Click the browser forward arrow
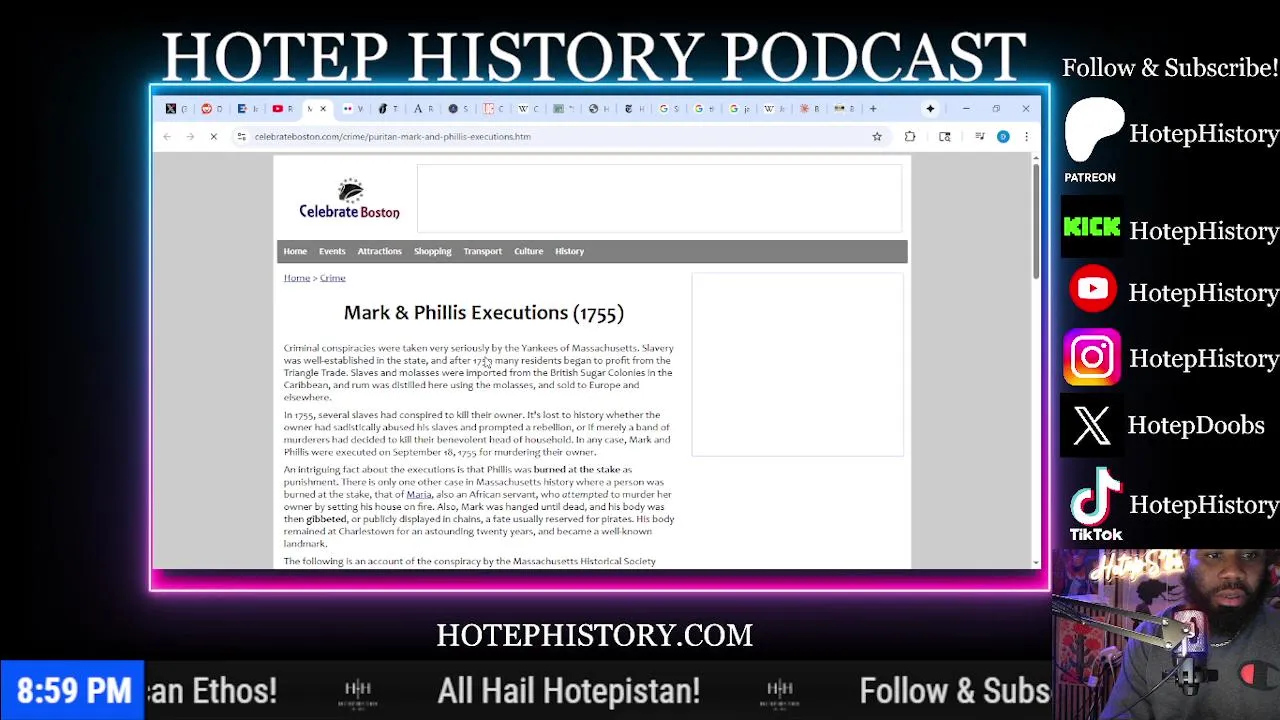This screenshot has height=720, width=1280. (190, 137)
